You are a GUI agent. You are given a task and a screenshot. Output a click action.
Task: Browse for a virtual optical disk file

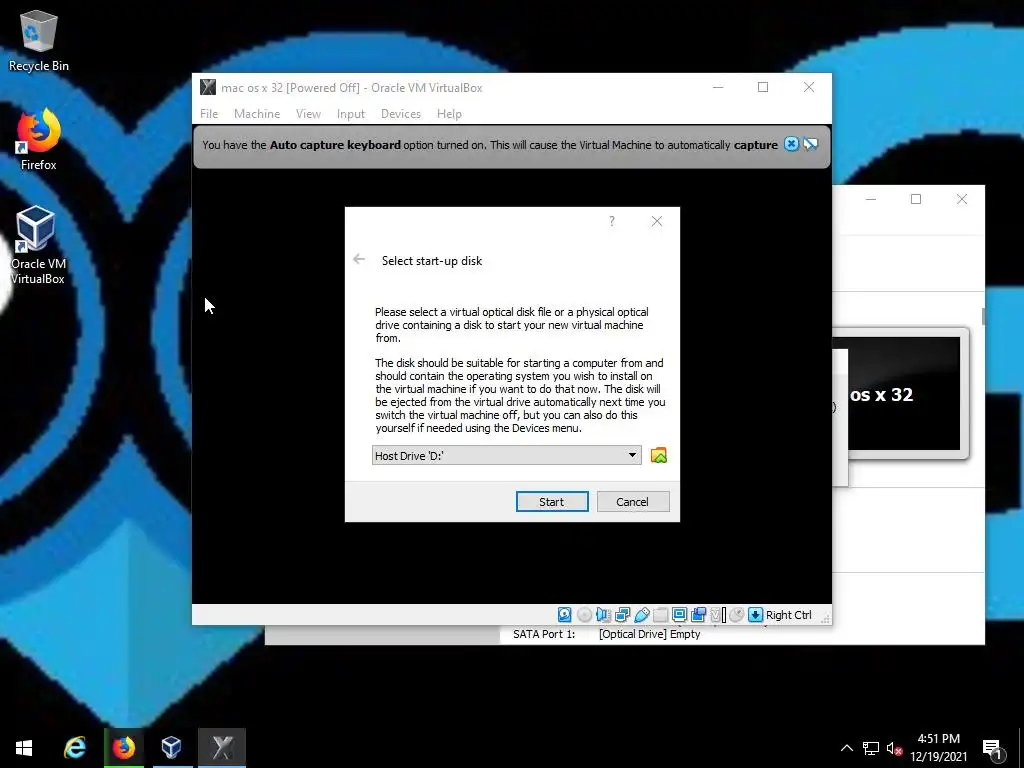659,455
